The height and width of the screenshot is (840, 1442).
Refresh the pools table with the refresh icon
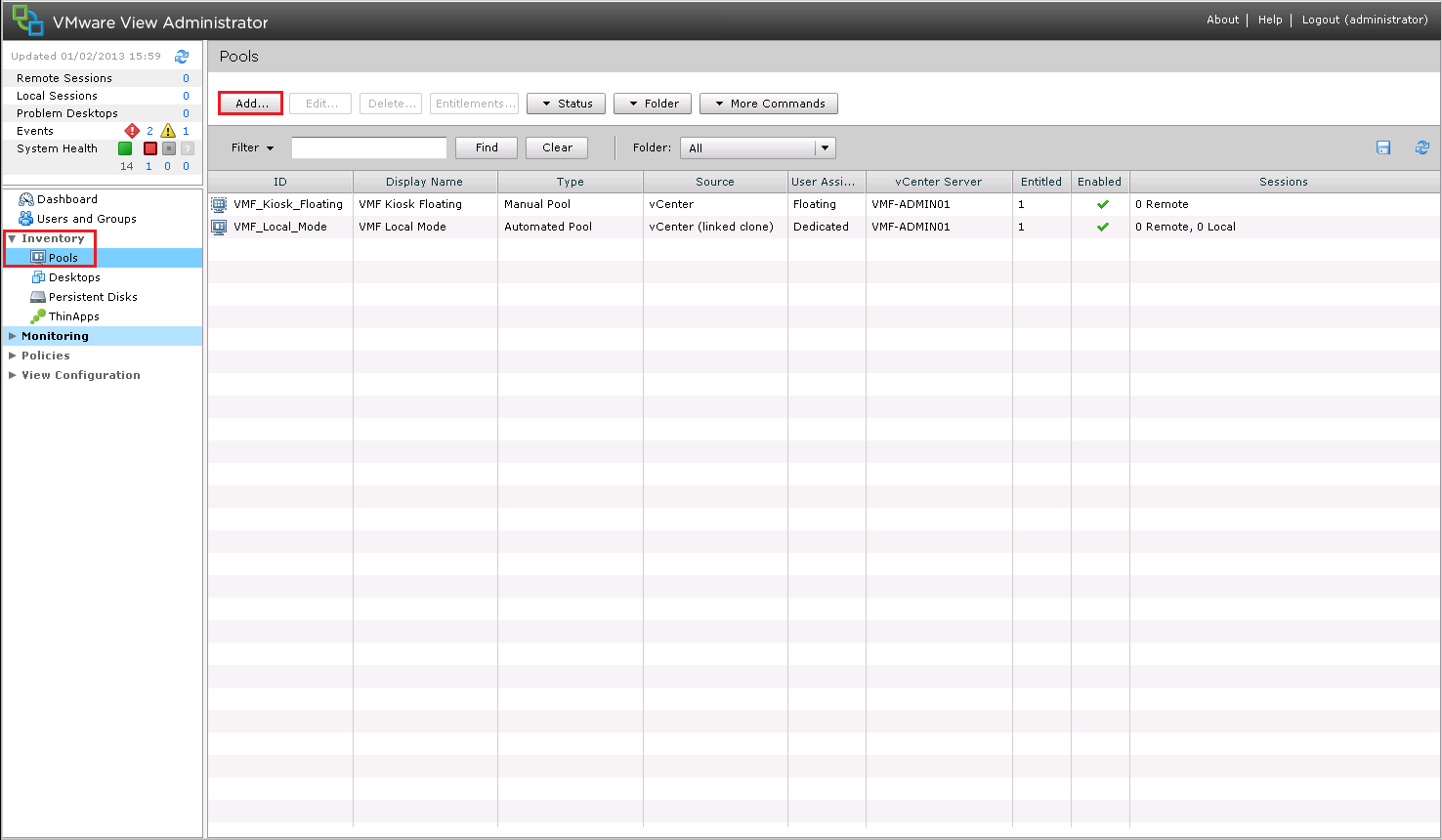pos(1422,147)
